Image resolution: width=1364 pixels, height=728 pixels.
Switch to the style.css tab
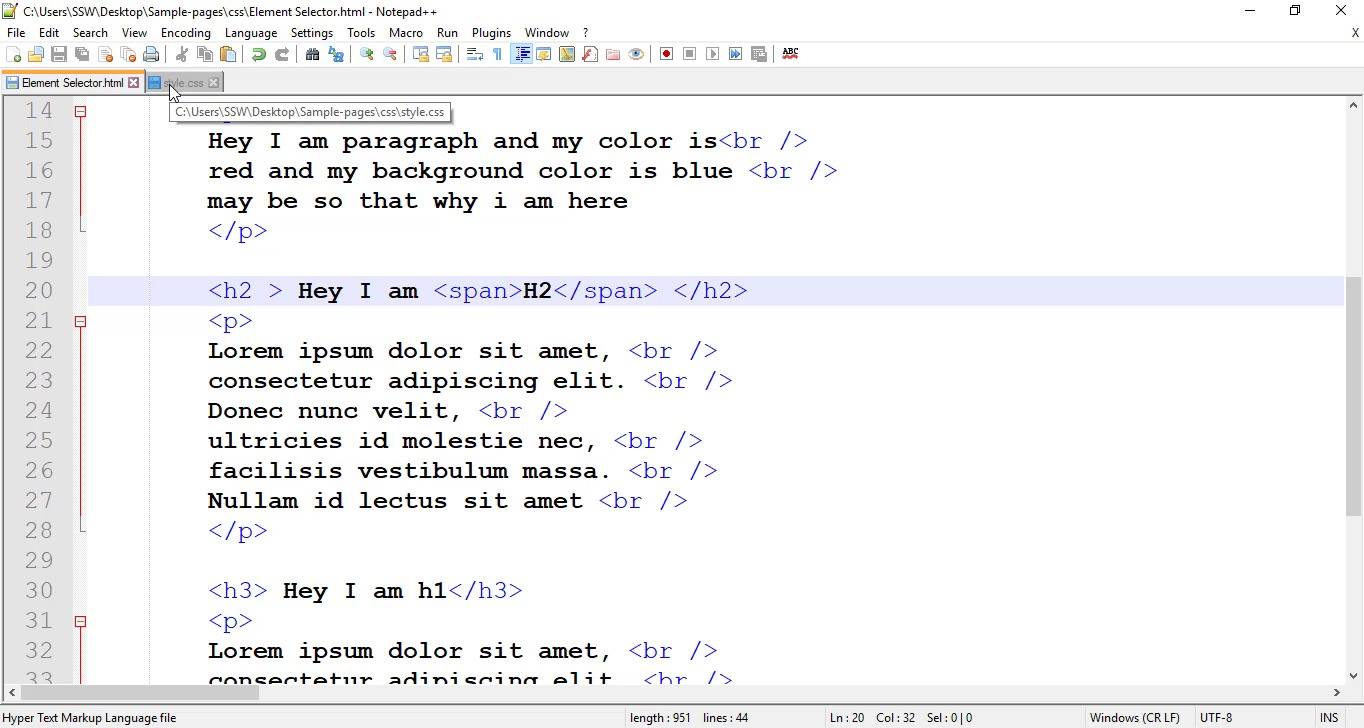pos(183,83)
